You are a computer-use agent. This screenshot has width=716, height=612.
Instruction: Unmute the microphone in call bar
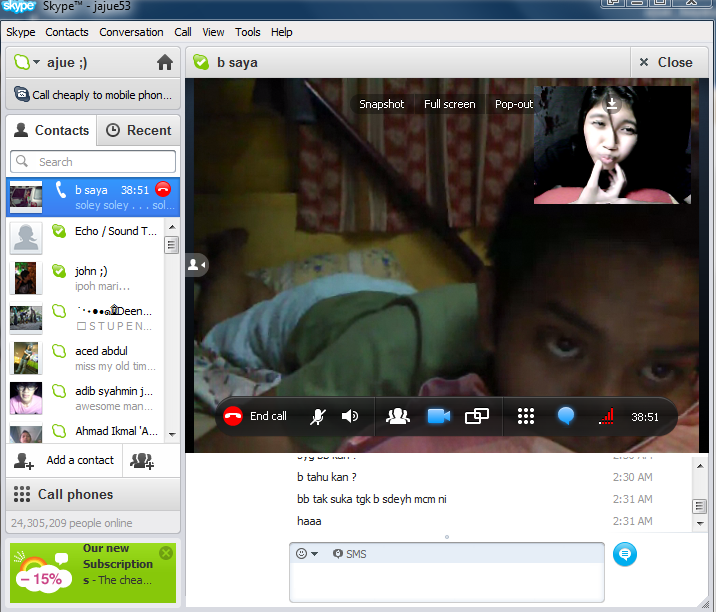coord(318,416)
